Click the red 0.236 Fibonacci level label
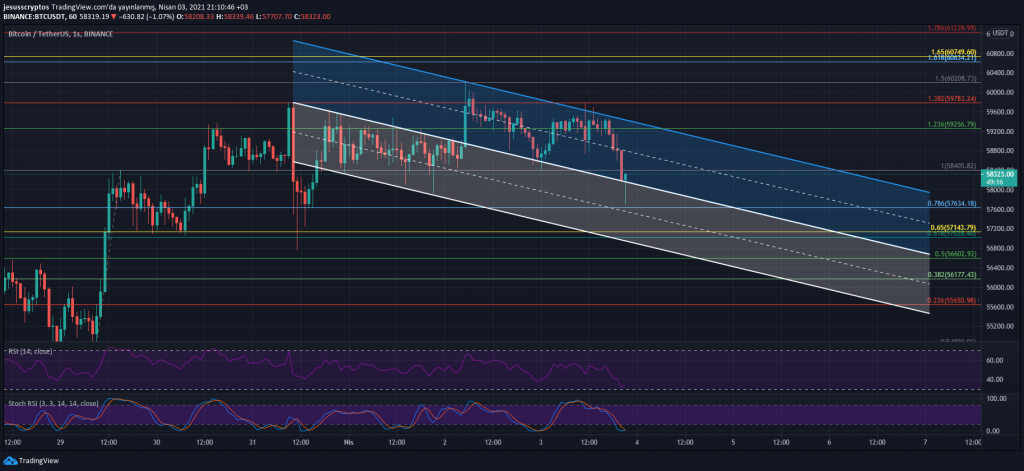The height and width of the screenshot is (471, 1024). pos(945,300)
